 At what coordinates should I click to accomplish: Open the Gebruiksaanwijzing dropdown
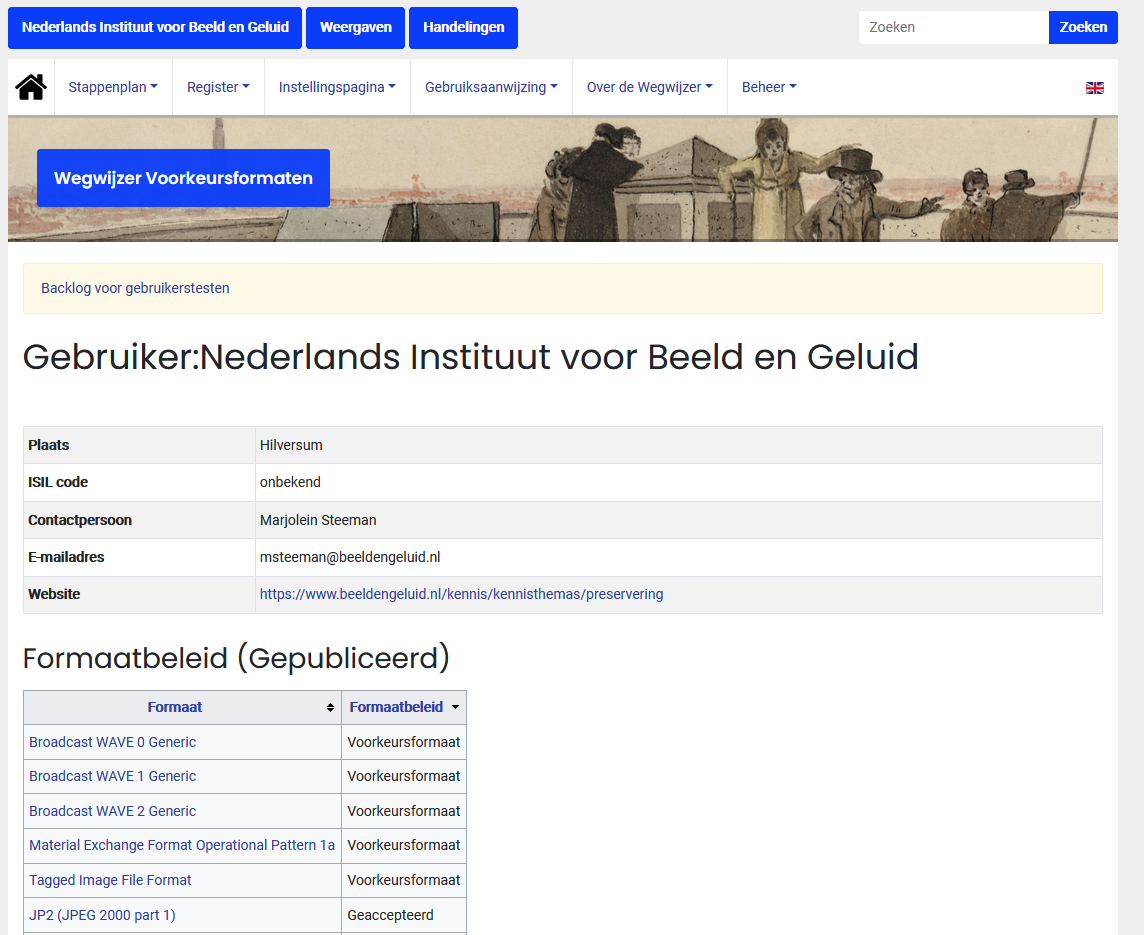click(x=491, y=87)
